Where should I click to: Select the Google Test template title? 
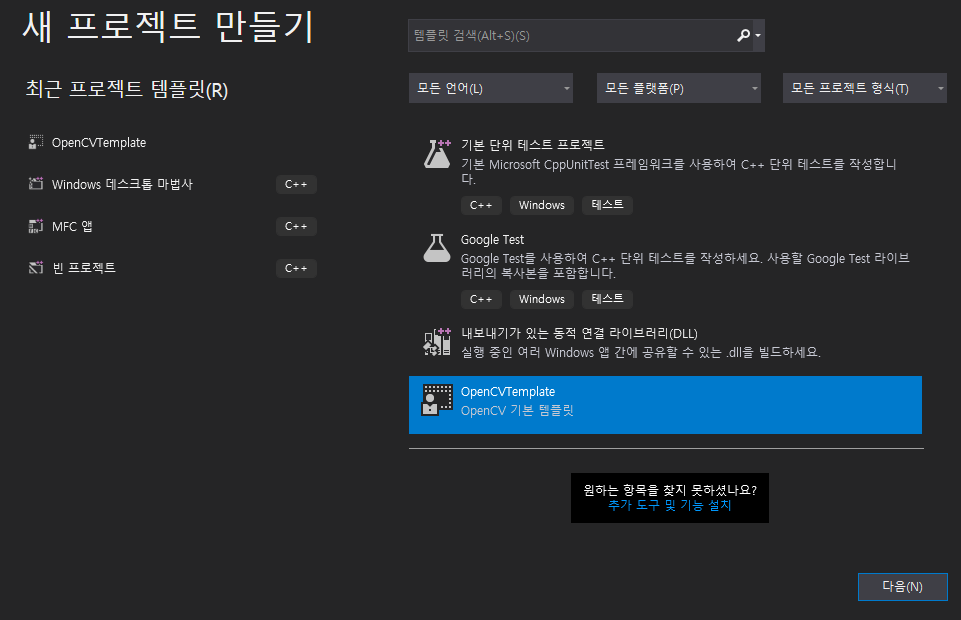tap(492, 240)
